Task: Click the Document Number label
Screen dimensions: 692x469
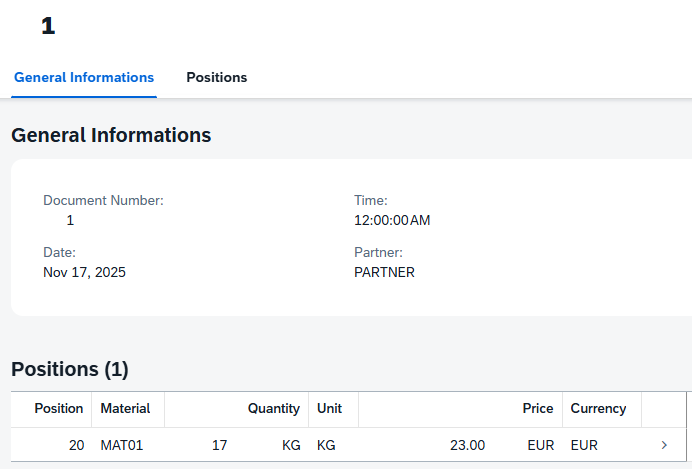Action: coord(103,200)
